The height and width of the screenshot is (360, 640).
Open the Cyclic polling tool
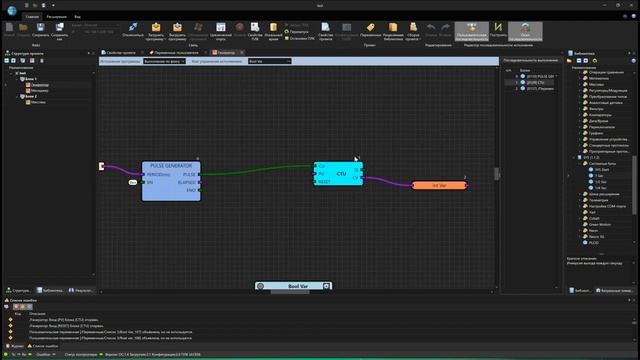(x=221, y=27)
